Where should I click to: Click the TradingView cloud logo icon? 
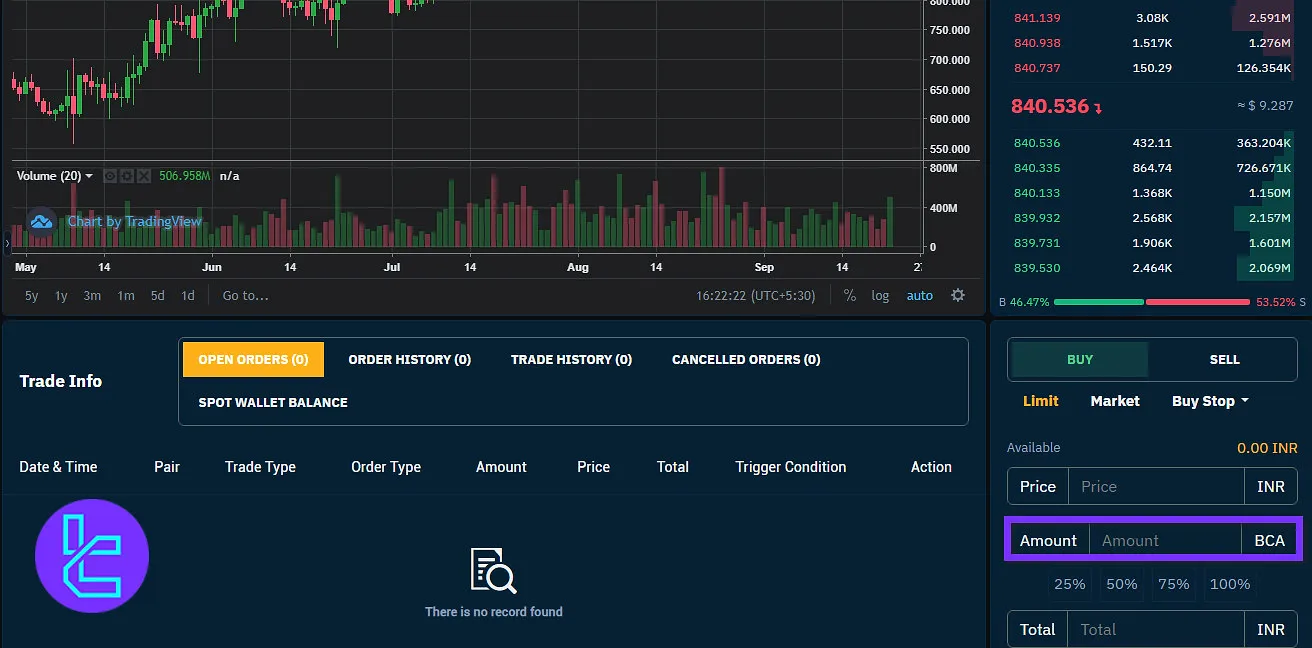click(x=41, y=221)
